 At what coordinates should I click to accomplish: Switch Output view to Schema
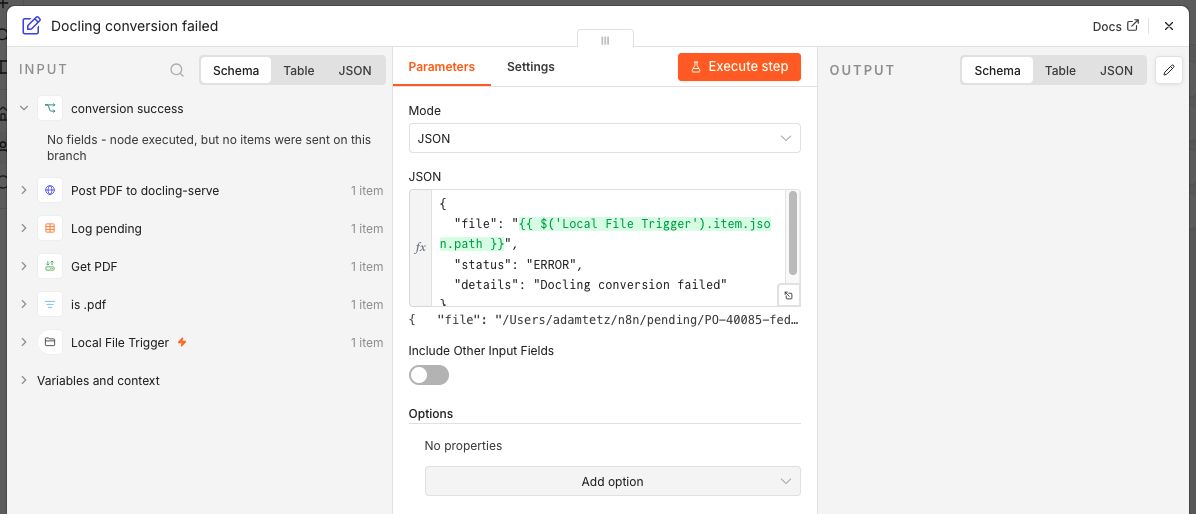997,70
